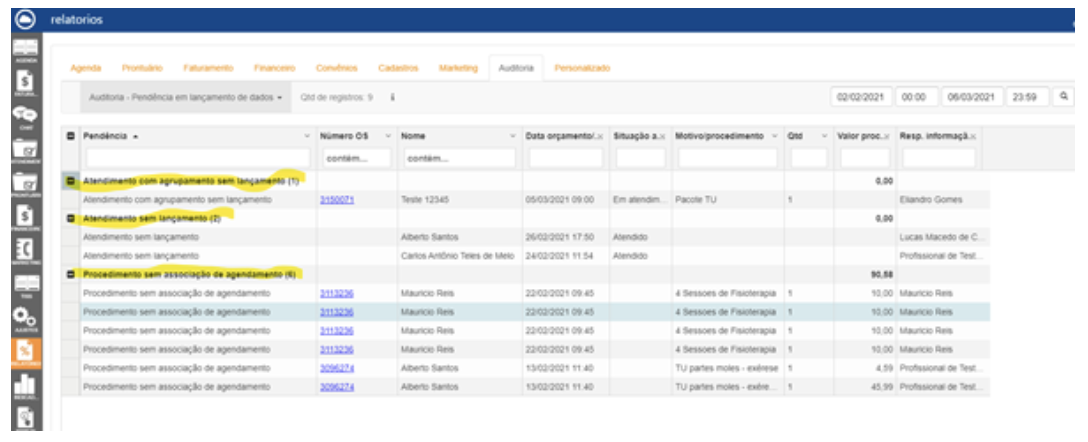Open Resp. informação column menu arrow
This screenshot has width=1088, height=442.
[x=973, y=136]
